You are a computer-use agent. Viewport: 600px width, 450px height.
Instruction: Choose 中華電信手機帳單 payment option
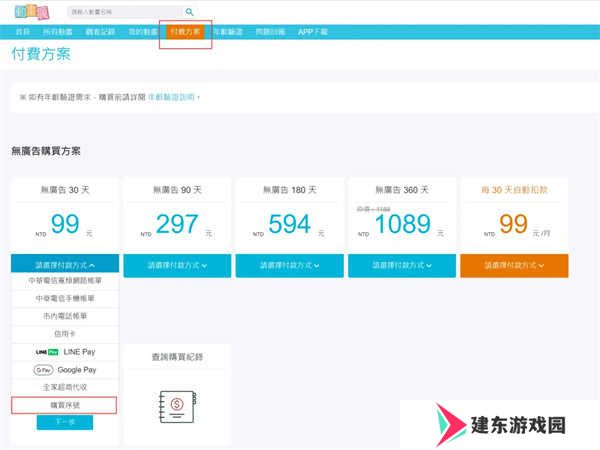65,298
